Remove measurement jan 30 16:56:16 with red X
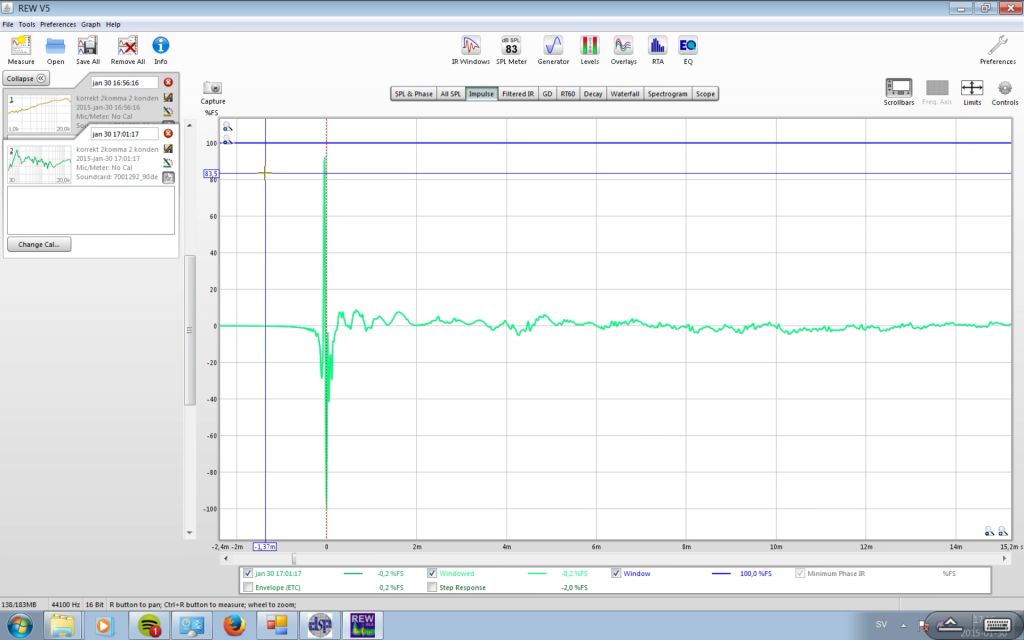 168,82
